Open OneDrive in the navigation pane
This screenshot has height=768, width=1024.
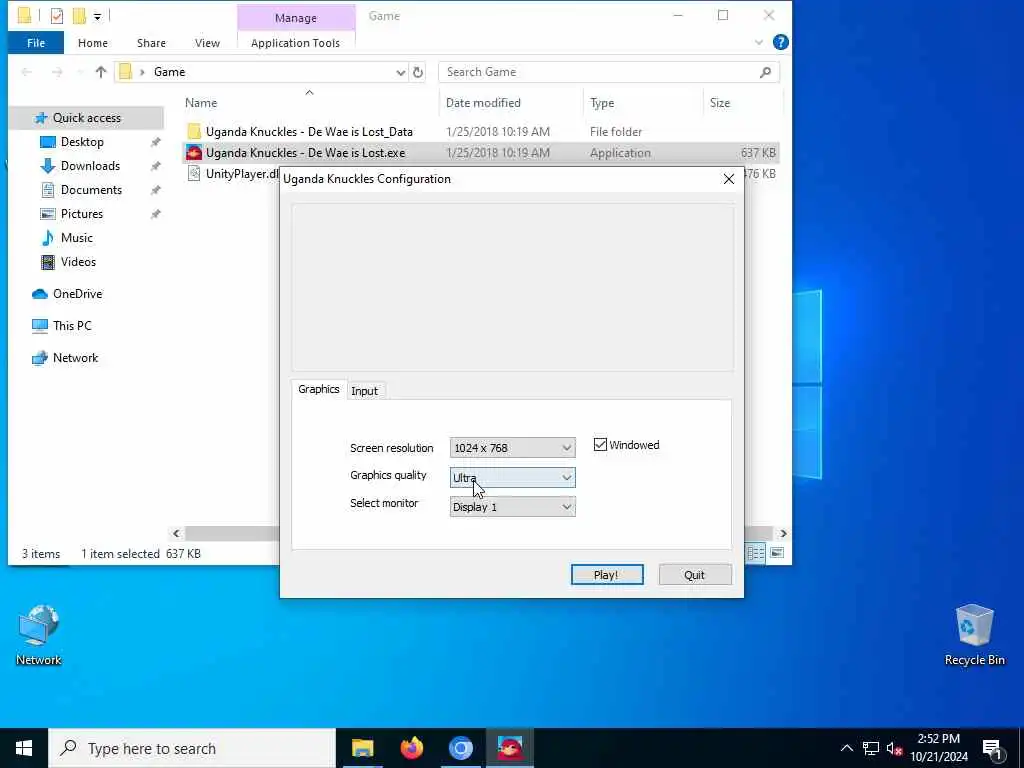77,294
